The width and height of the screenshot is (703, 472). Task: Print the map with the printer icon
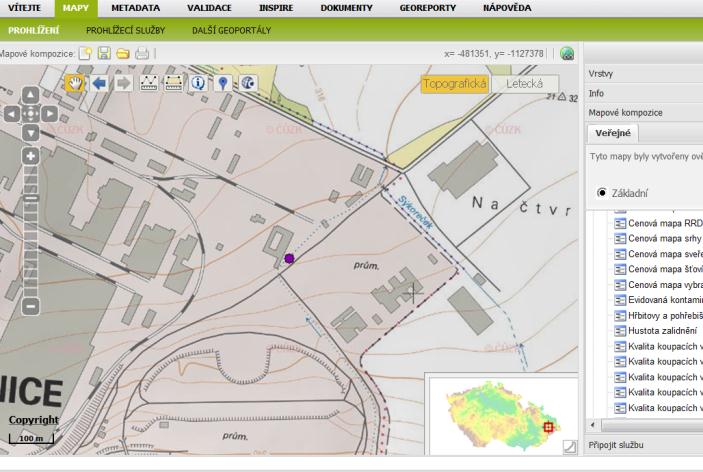[142, 54]
